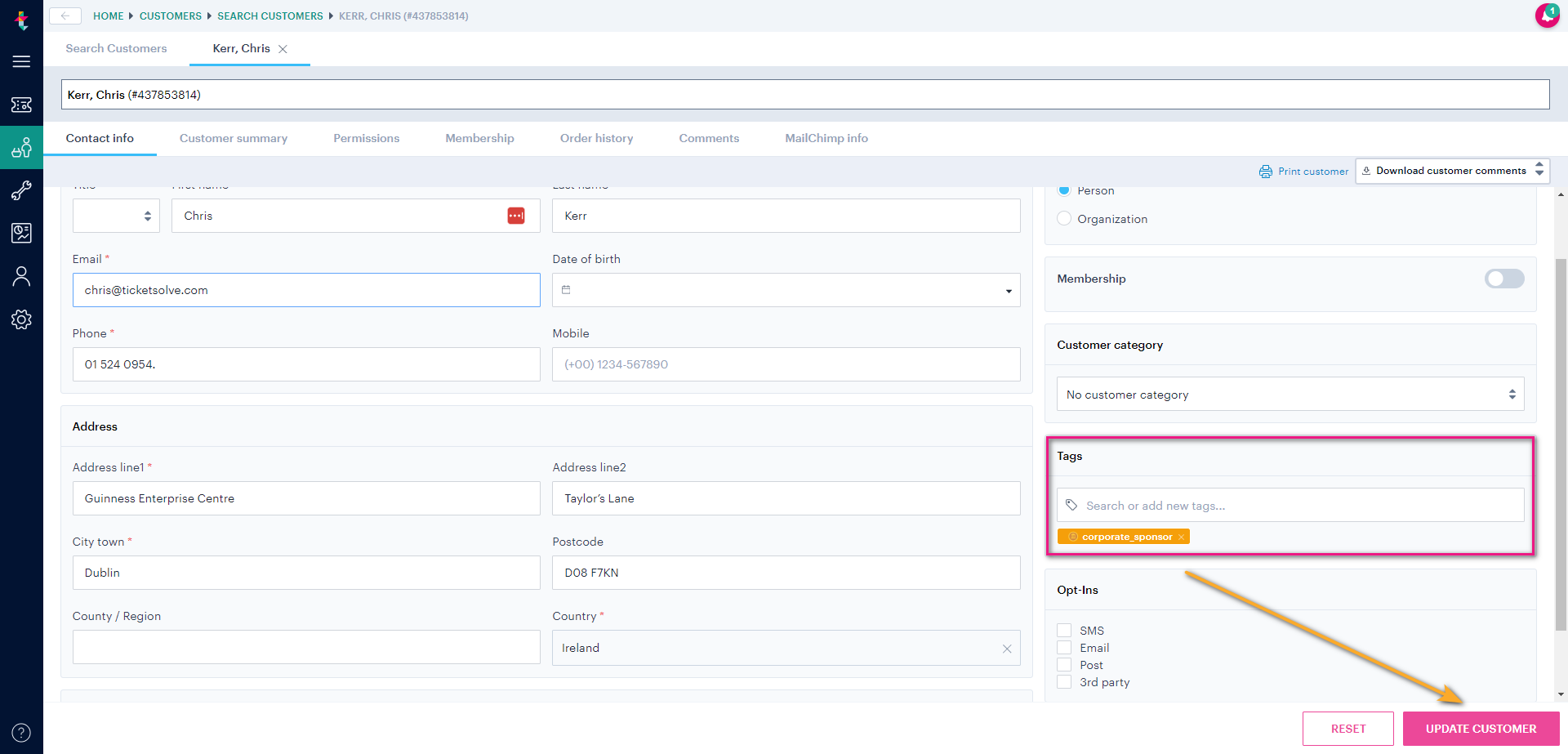Open the notifications bell icon
The width and height of the screenshot is (1568, 754).
click(x=1547, y=16)
